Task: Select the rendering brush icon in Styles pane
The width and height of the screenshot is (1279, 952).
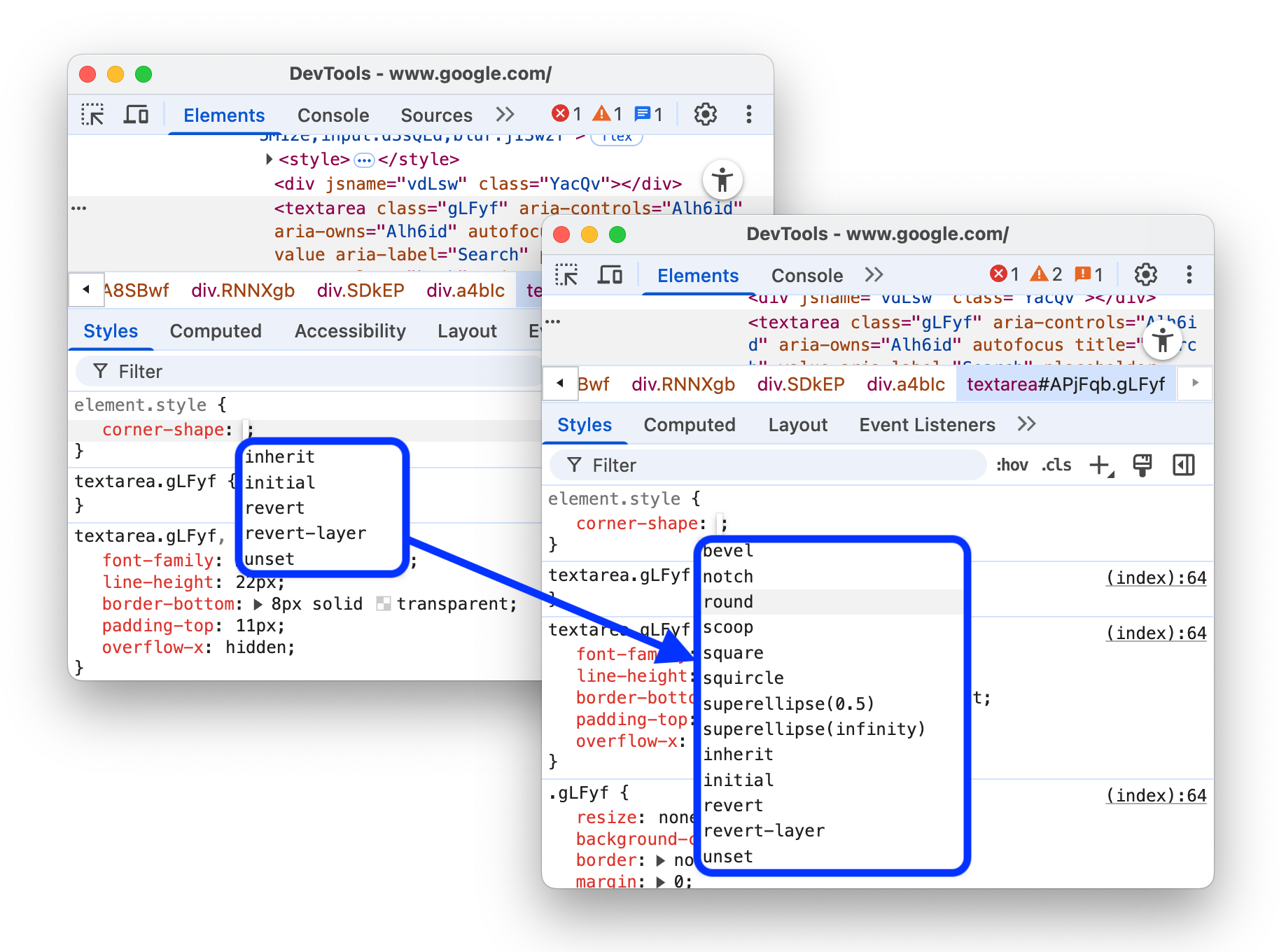Action: (x=1142, y=465)
